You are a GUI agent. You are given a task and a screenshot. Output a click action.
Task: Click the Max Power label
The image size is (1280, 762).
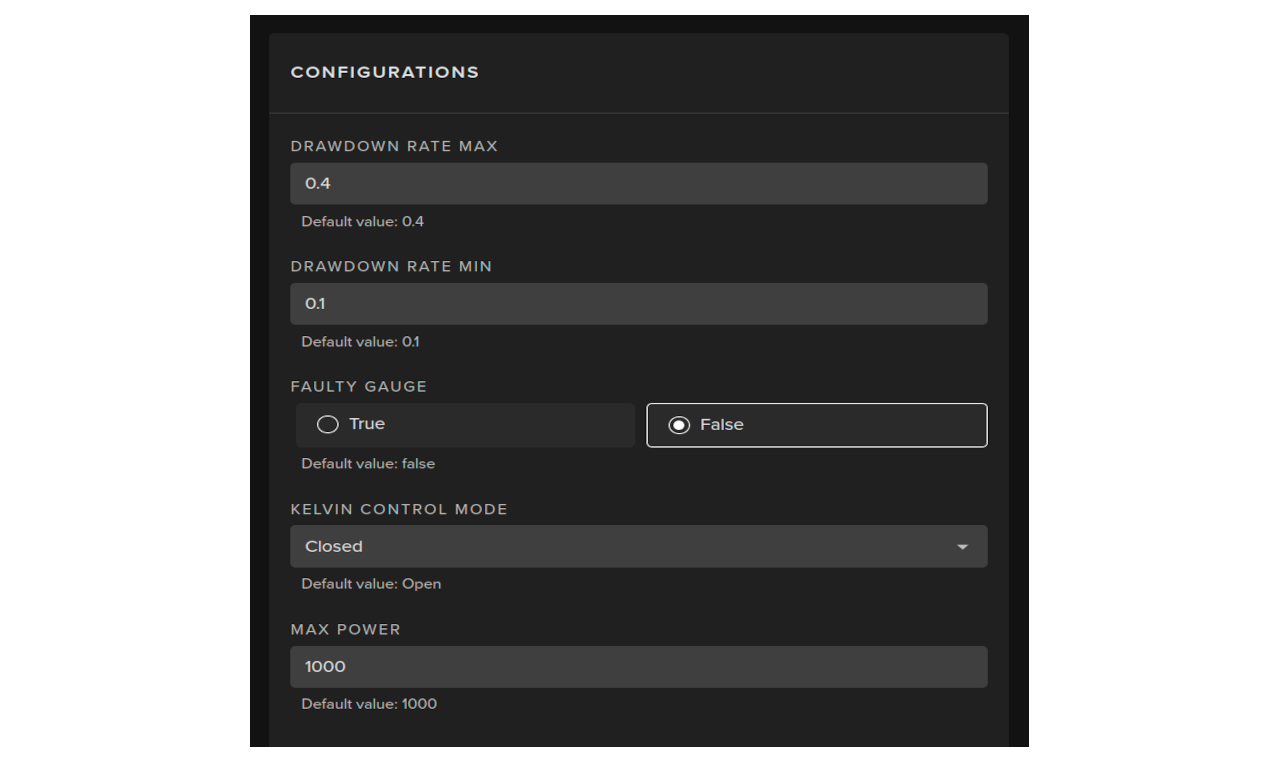pyautogui.click(x=345, y=630)
